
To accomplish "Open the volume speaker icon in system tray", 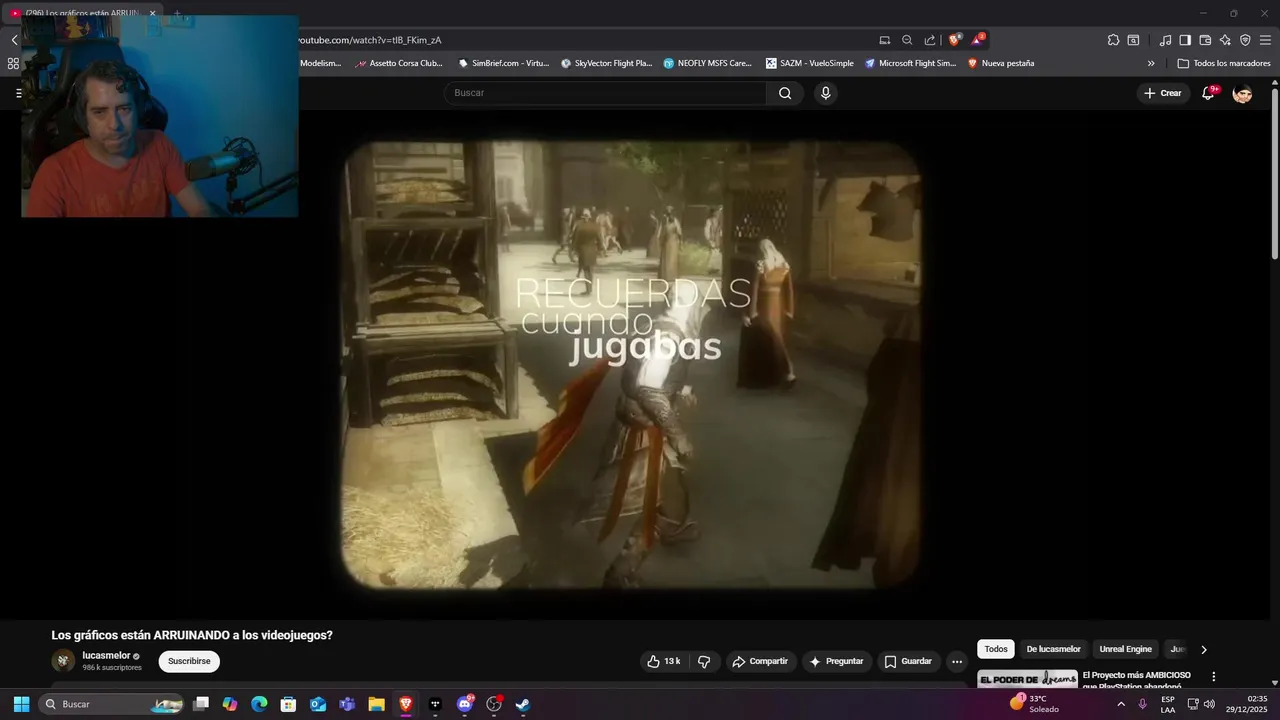I will click(x=1209, y=704).
